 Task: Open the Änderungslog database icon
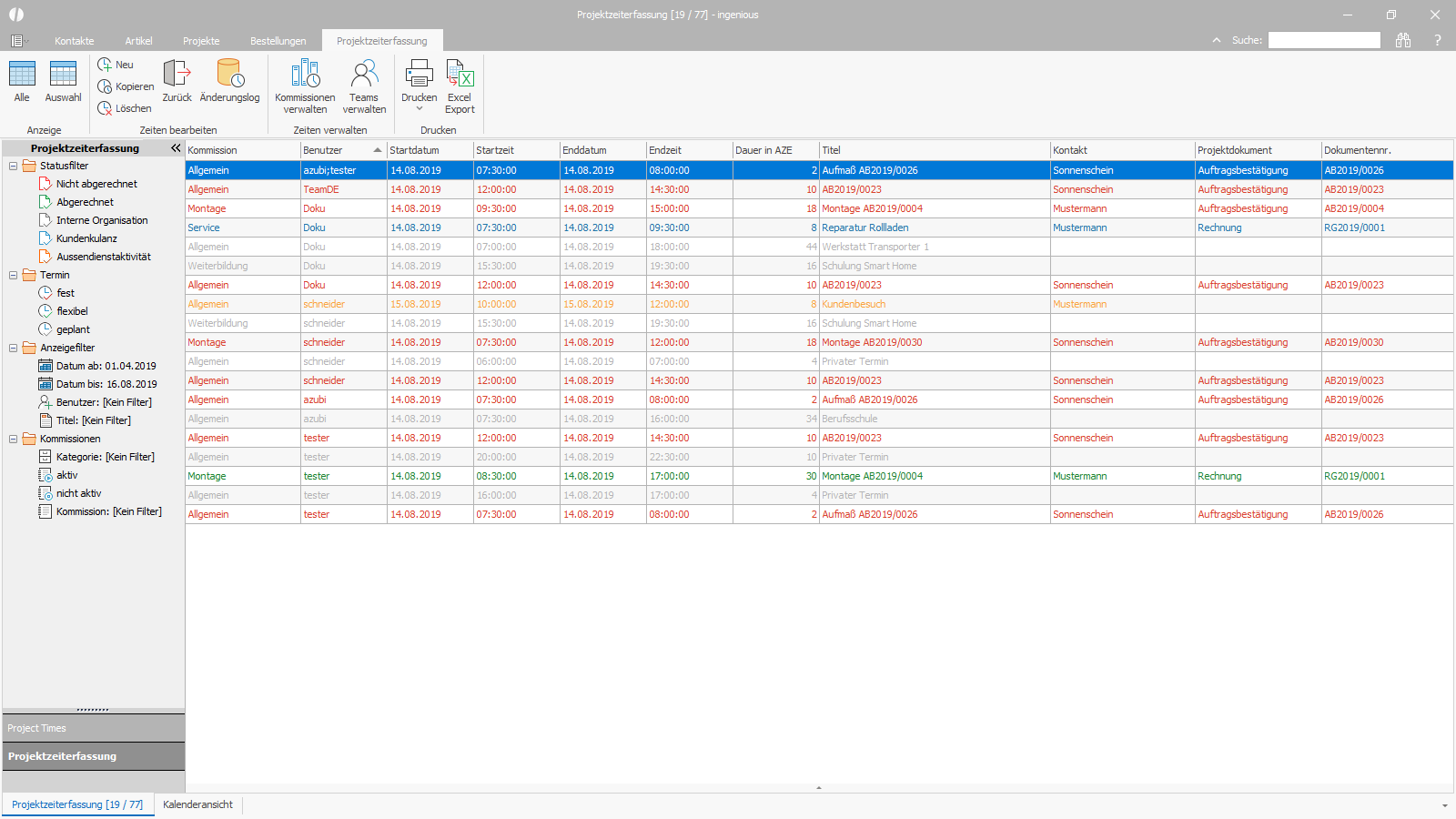pos(229,74)
